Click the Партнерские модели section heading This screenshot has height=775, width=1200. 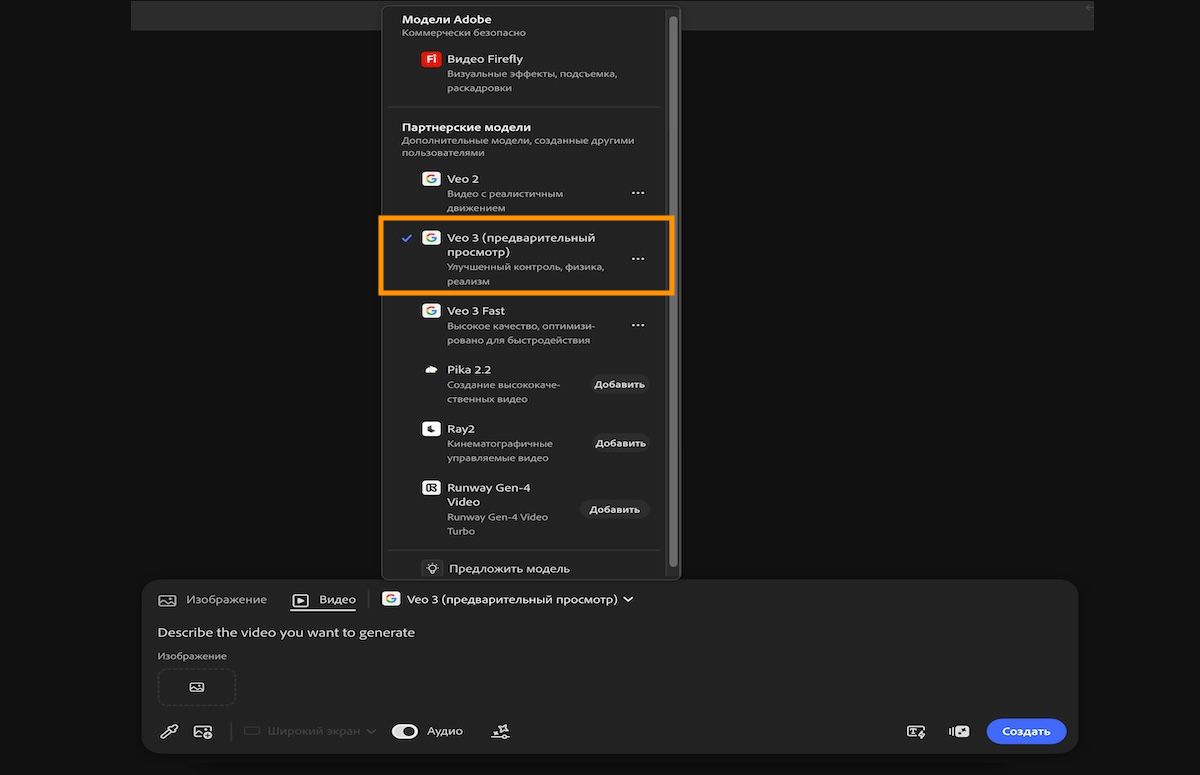coord(466,127)
